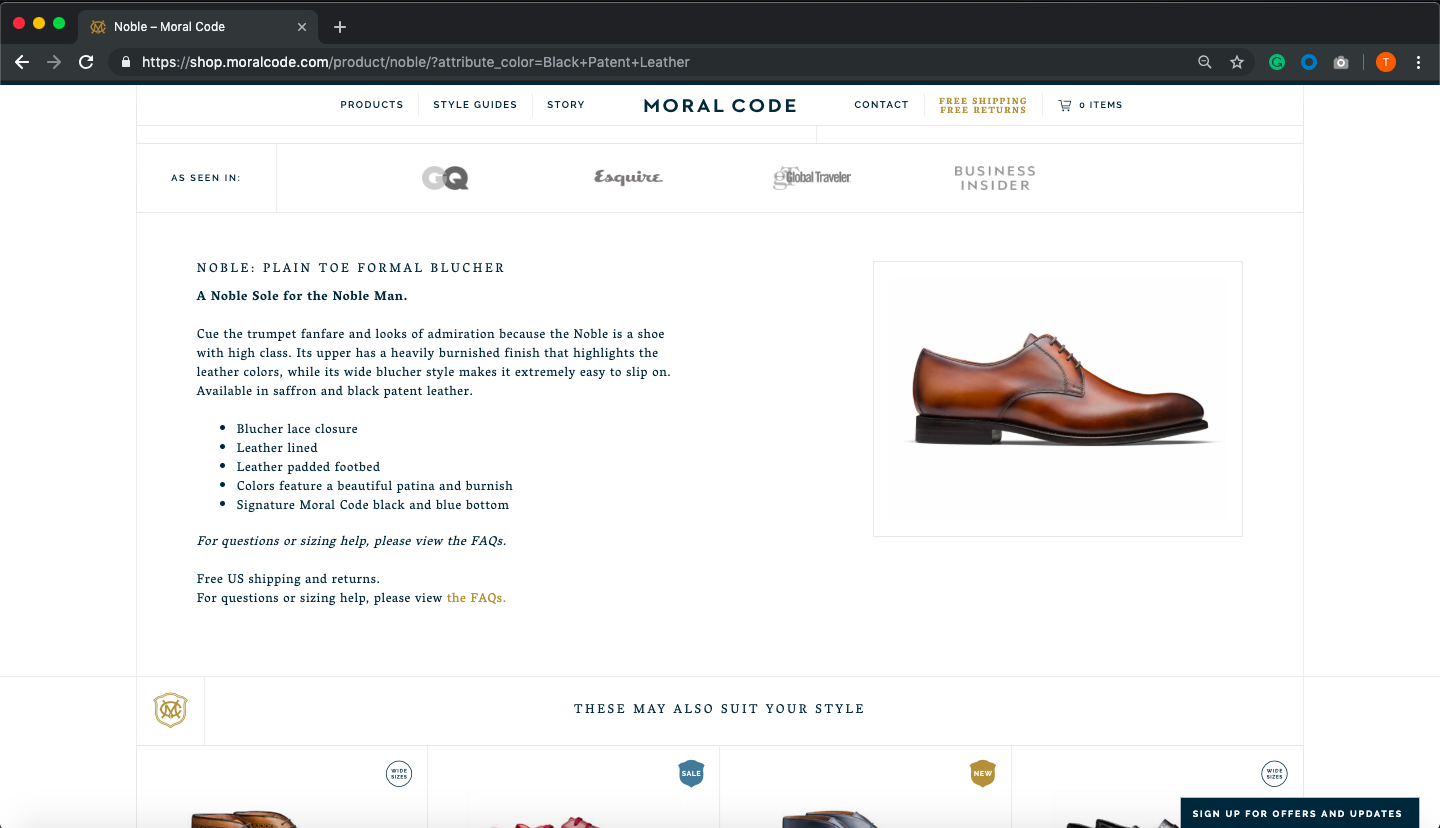Open a new tab with the plus button
Viewport: 1440px width, 828px height.
tap(339, 27)
